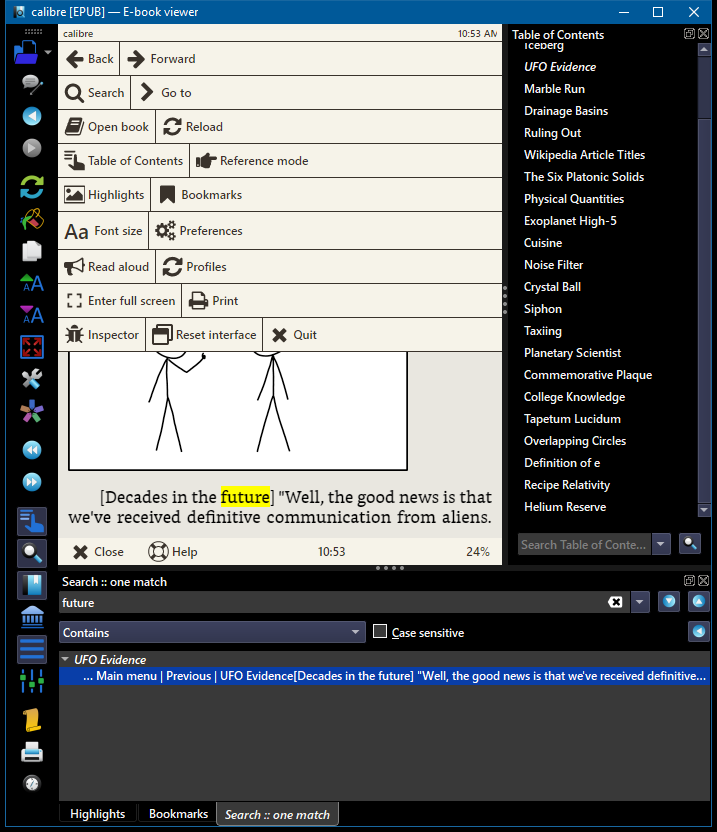Open Marble Run in Table of Contents

[555, 89]
